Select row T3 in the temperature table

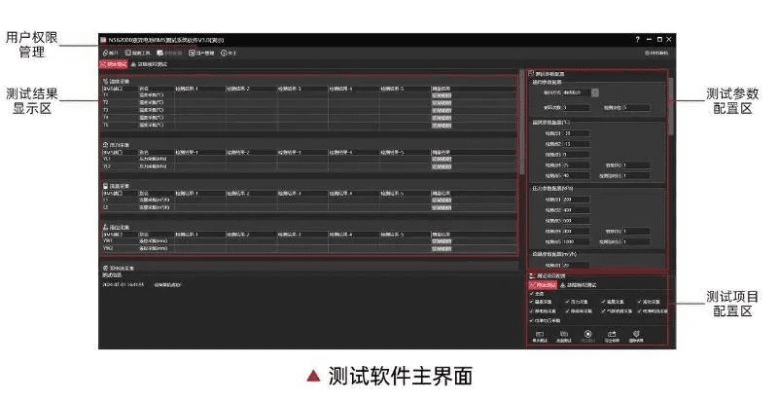pos(309,110)
